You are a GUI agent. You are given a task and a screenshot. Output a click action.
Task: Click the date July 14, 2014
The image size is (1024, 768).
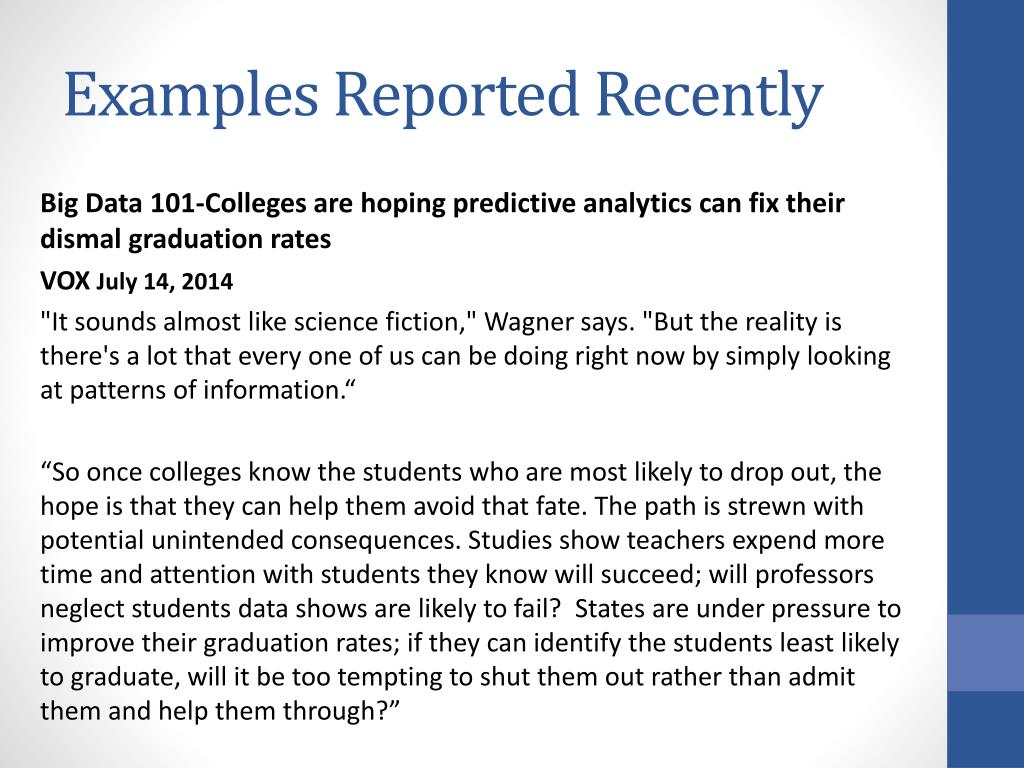coord(165,281)
